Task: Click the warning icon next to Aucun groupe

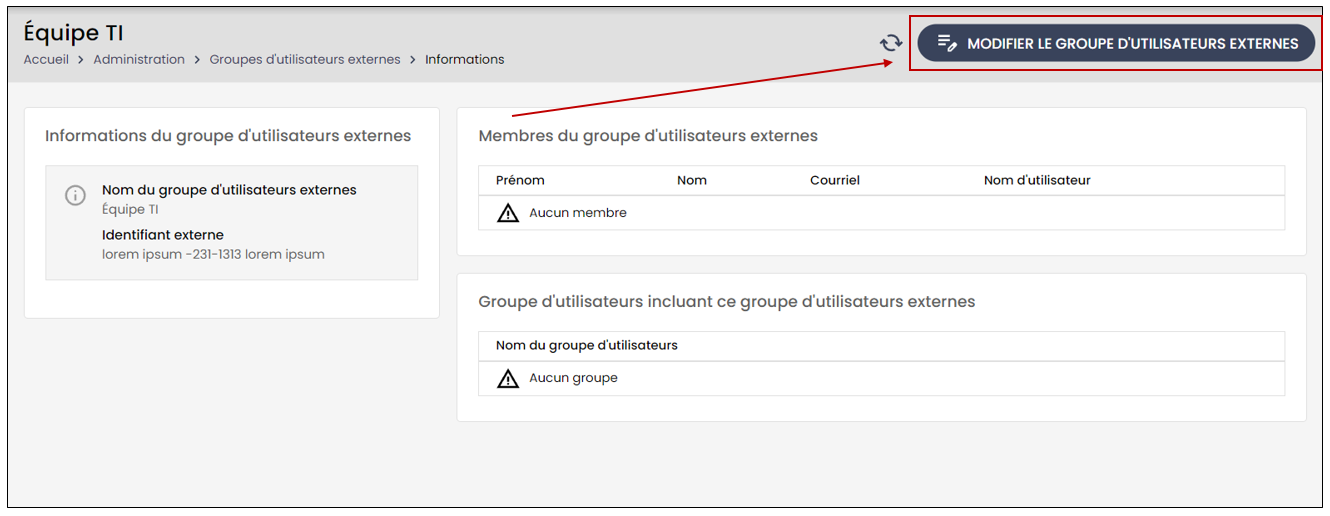Action: [508, 378]
